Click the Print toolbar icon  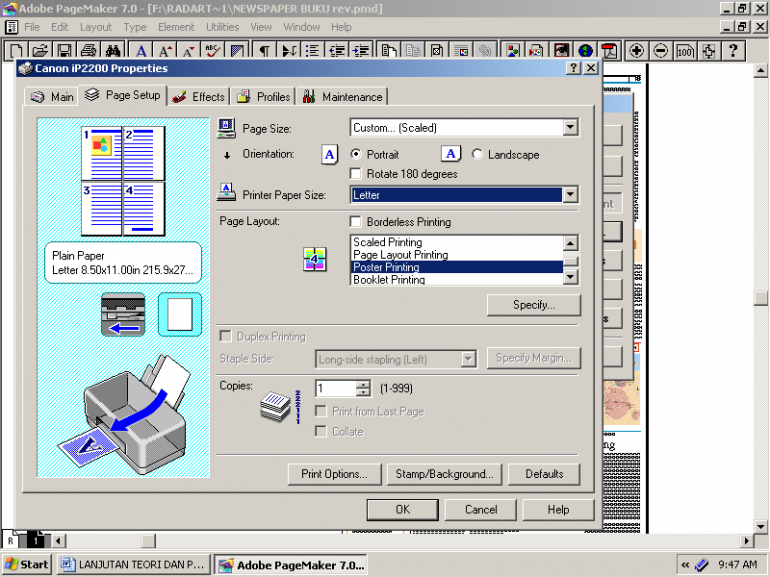[88, 51]
